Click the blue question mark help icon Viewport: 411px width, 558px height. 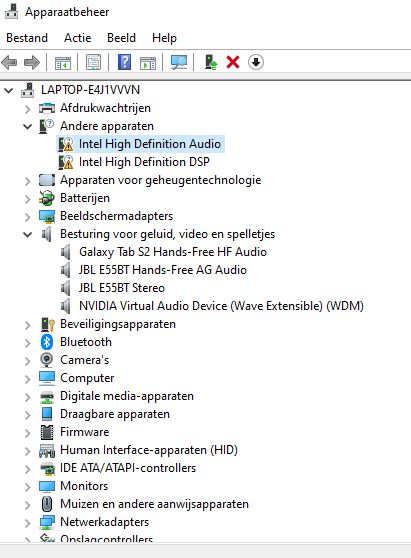125,63
